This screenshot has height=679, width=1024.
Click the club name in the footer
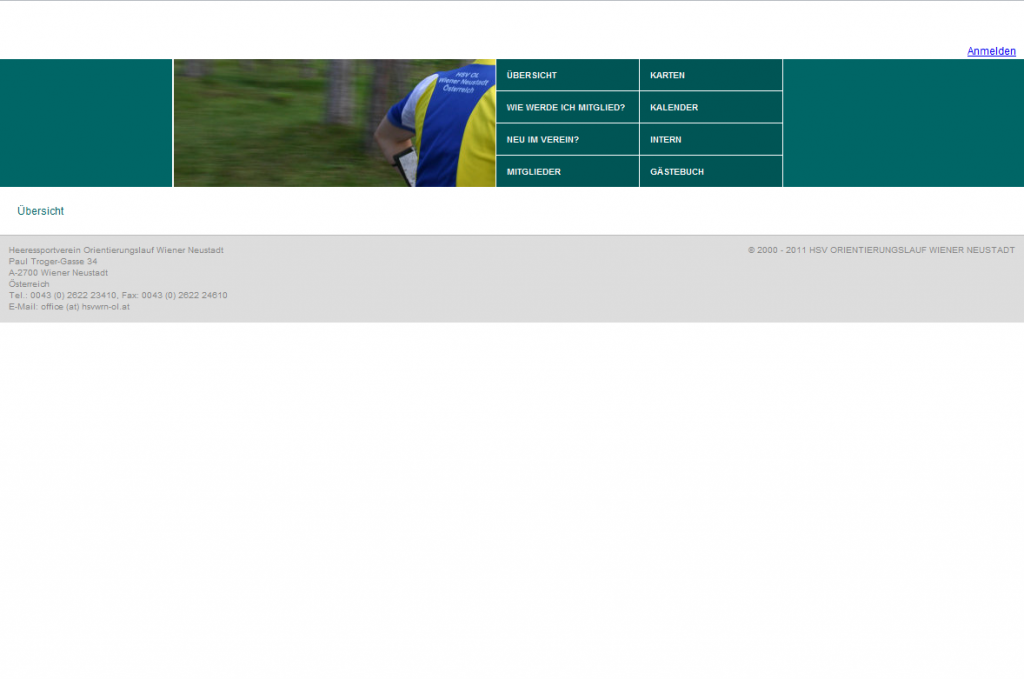point(116,250)
